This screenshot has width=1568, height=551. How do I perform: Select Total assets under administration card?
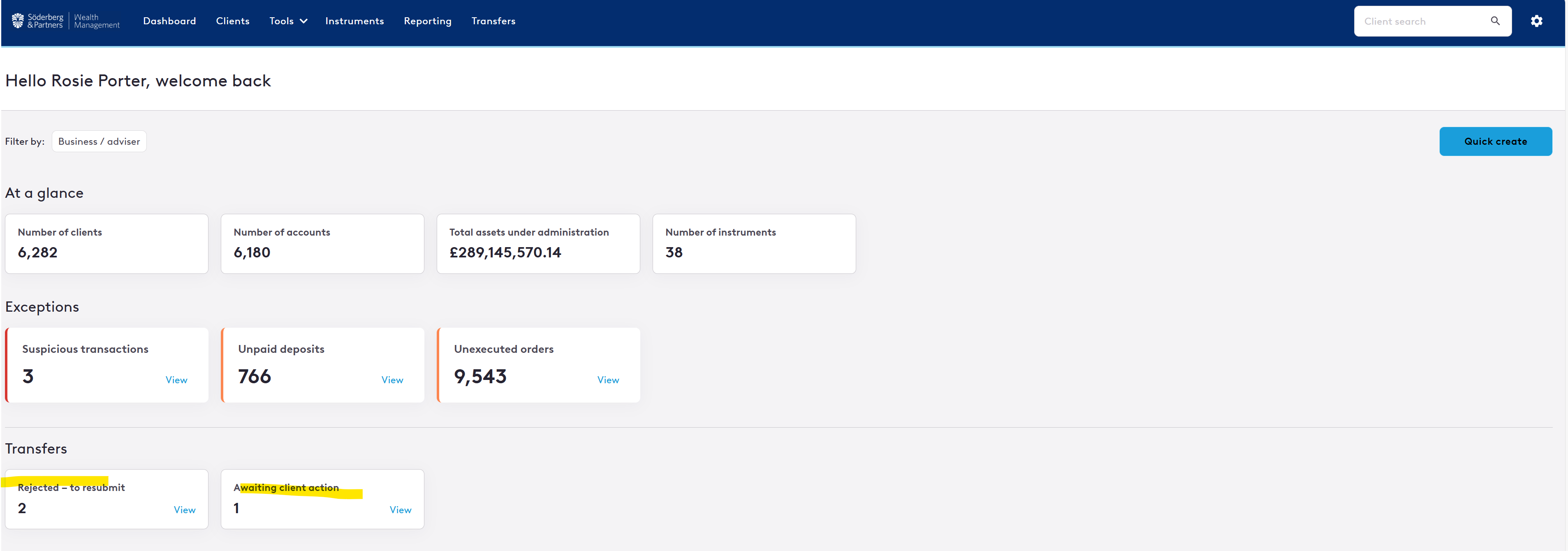click(x=538, y=243)
